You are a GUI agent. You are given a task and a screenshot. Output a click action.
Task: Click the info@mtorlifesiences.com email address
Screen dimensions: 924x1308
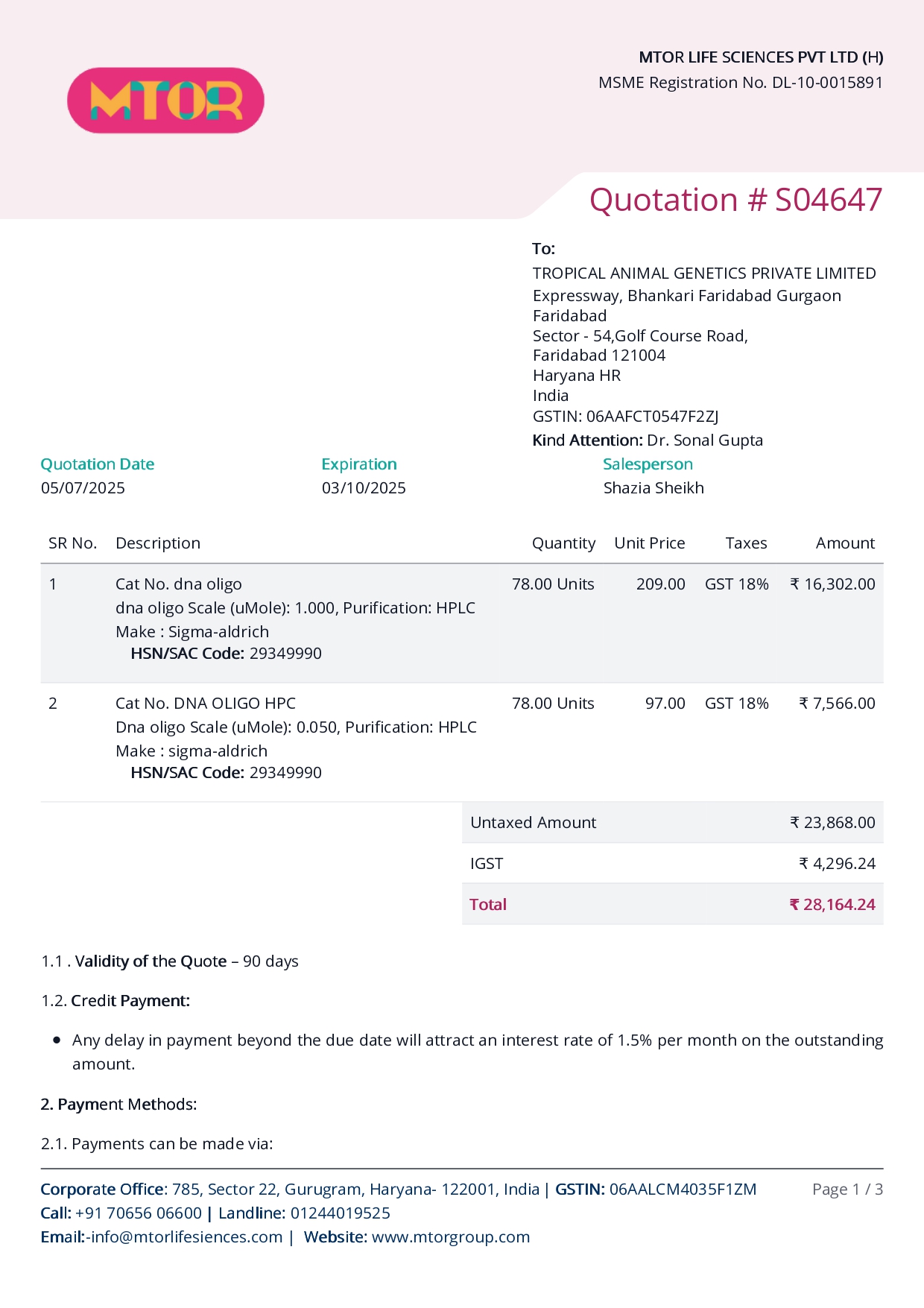187,1237
